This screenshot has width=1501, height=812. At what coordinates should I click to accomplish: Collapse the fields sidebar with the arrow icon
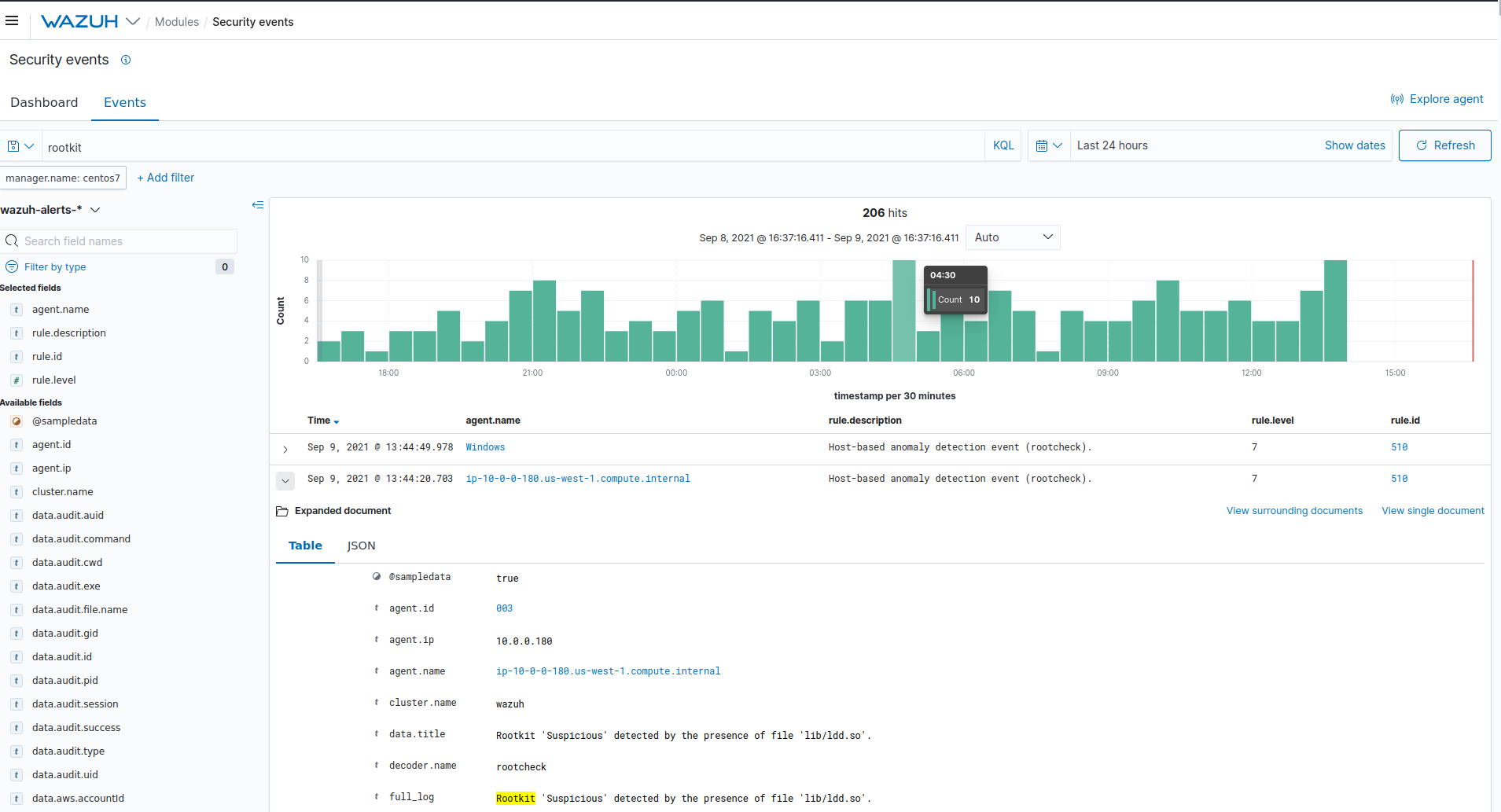257,205
